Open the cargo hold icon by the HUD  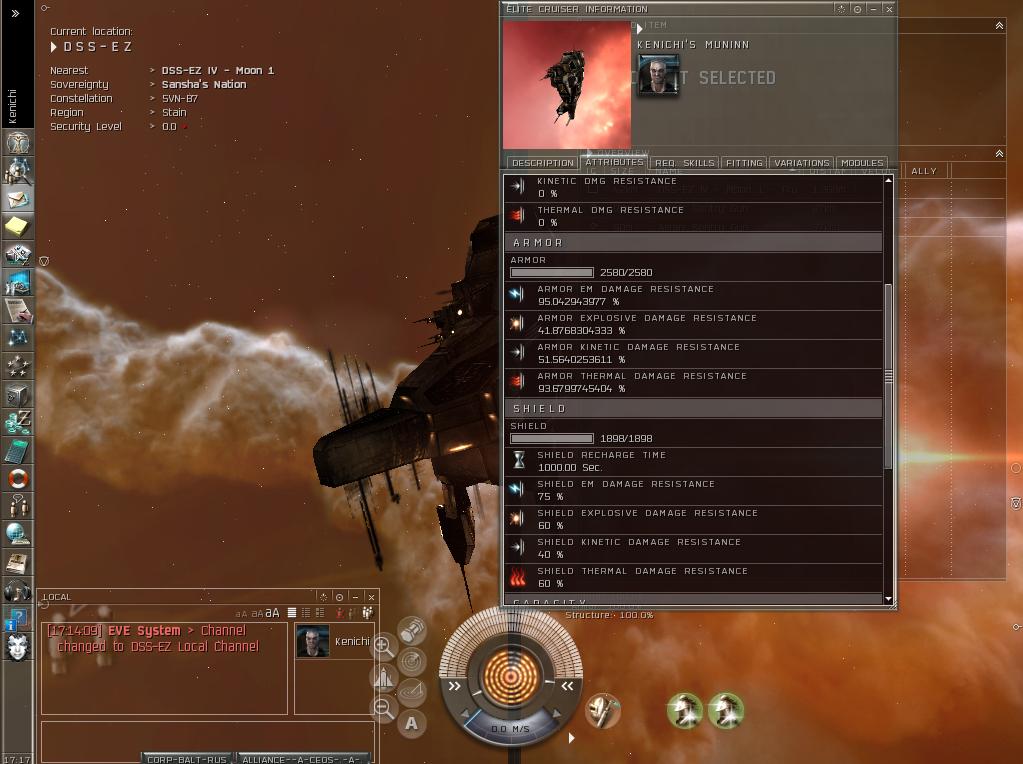click(412, 631)
